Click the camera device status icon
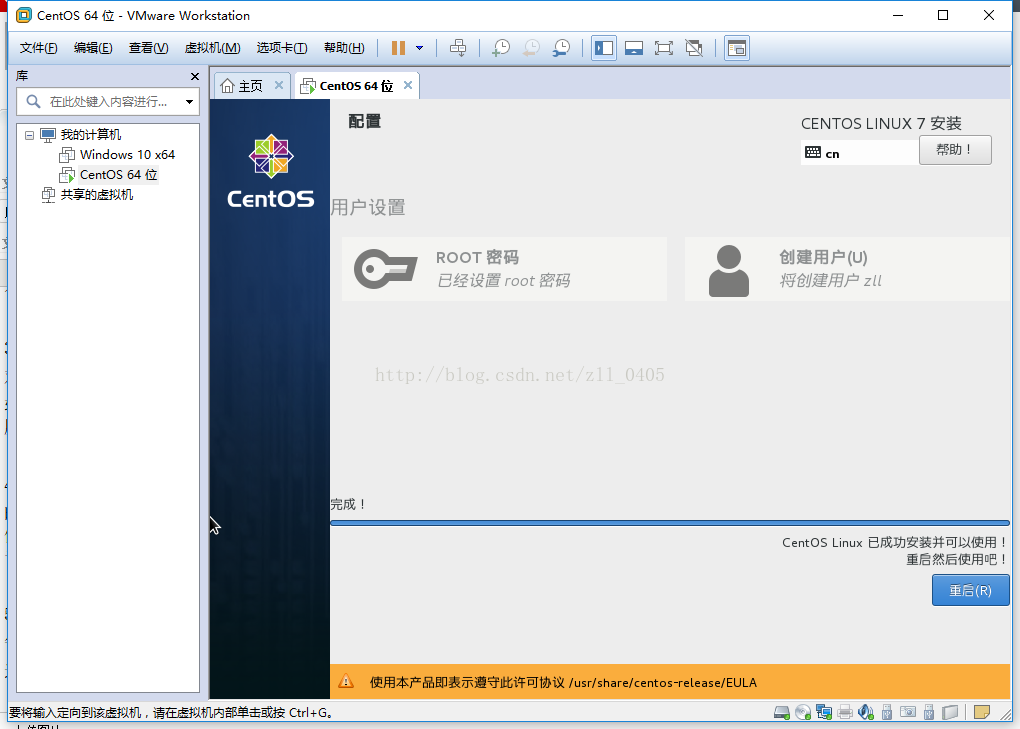The width and height of the screenshot is (1020, 729). [908, 711]
